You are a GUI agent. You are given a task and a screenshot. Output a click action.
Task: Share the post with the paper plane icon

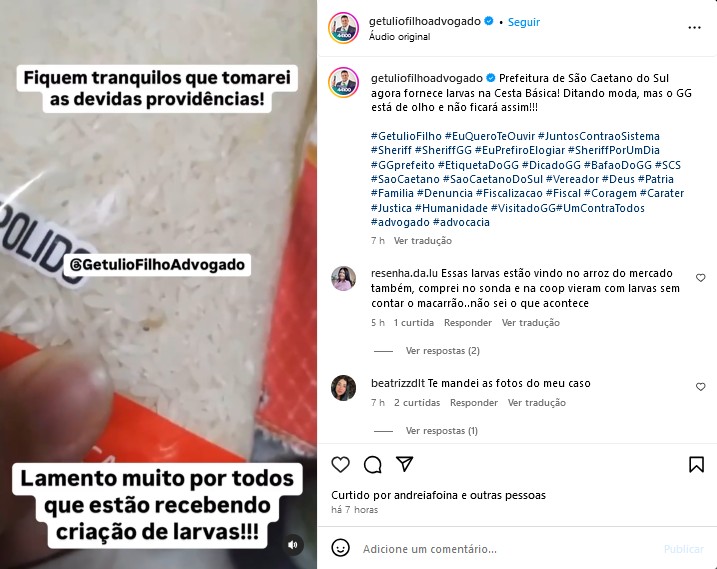405,464
